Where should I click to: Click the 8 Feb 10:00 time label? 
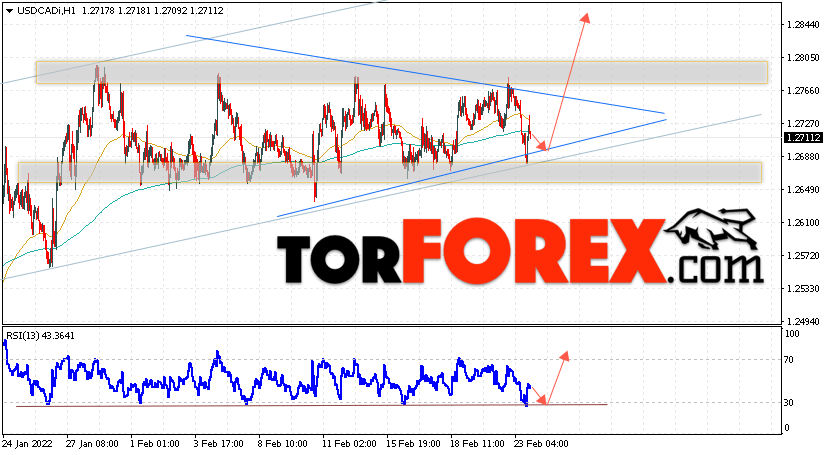tap(283, 443)
